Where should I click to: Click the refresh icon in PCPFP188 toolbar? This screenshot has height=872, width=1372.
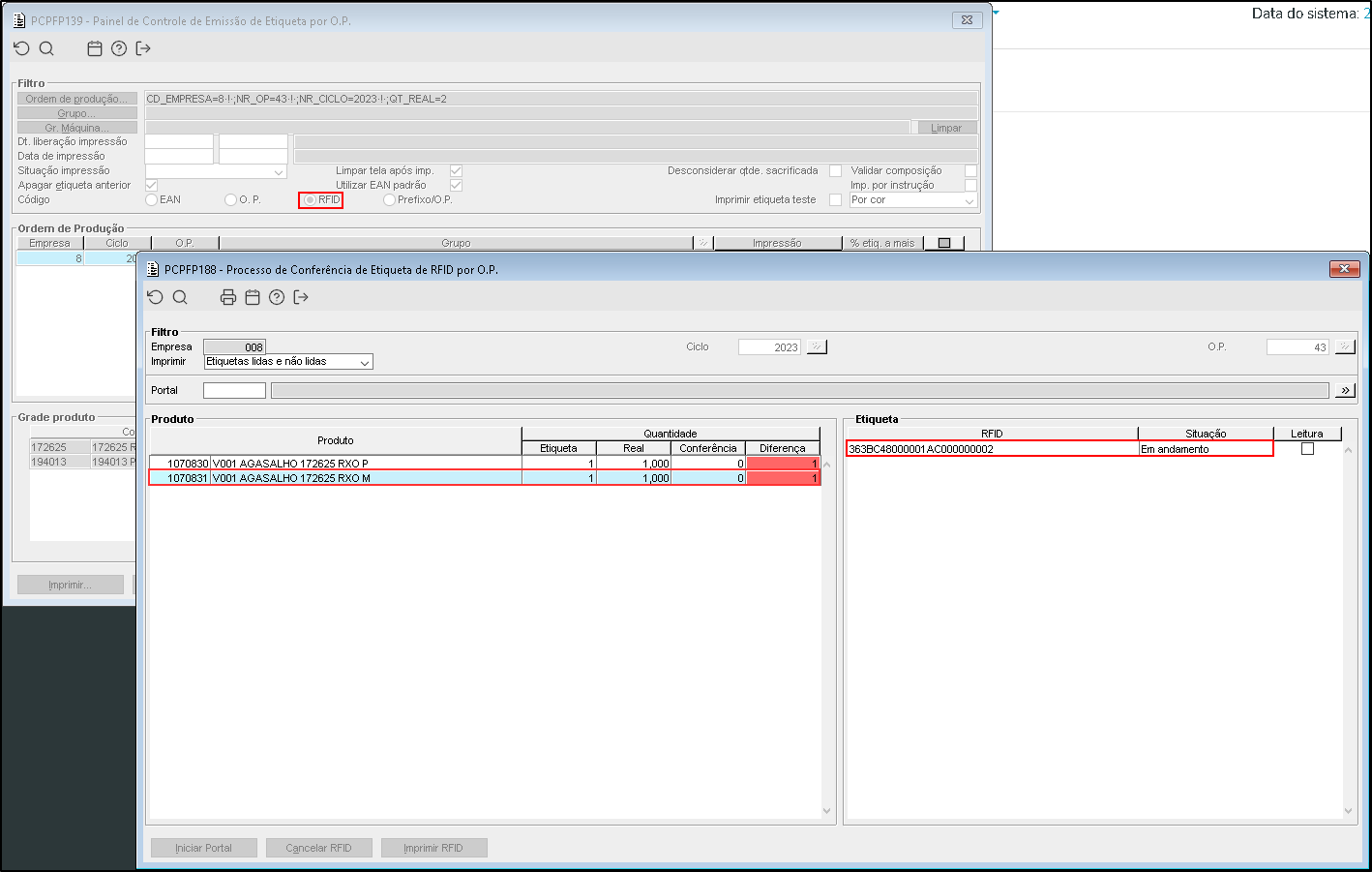point(155,297)
